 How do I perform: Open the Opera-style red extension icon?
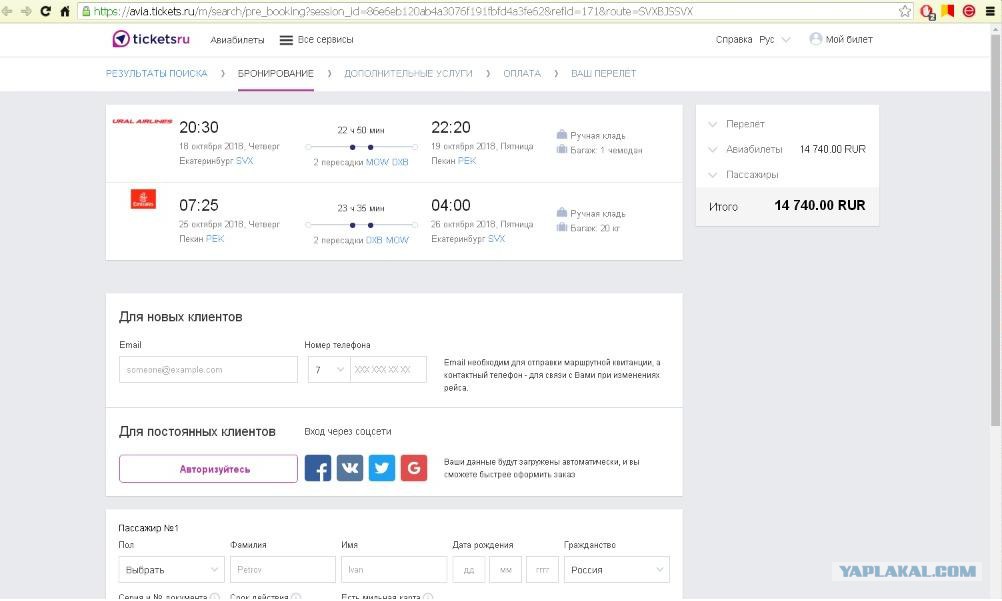tap(927, 12)
